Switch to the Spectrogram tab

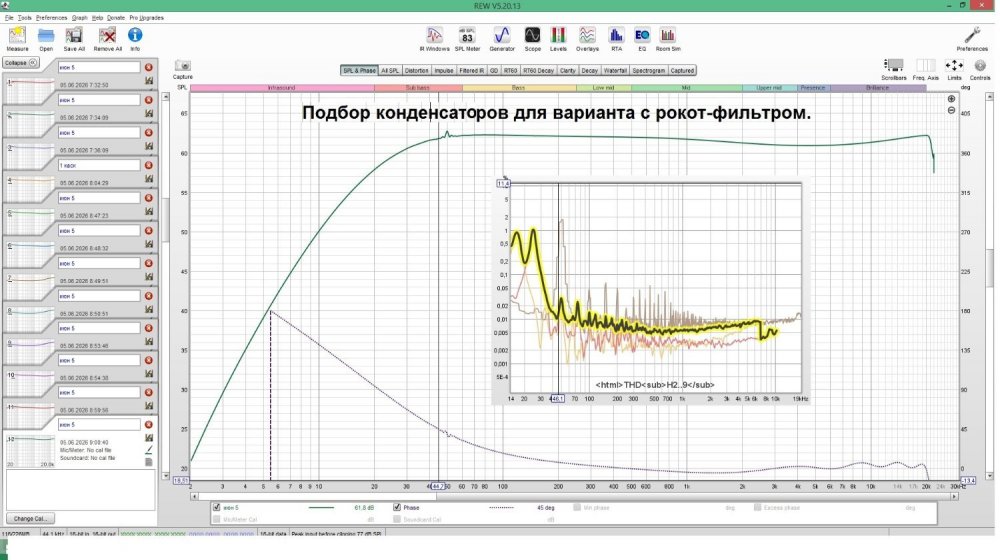tap(649, 70)
